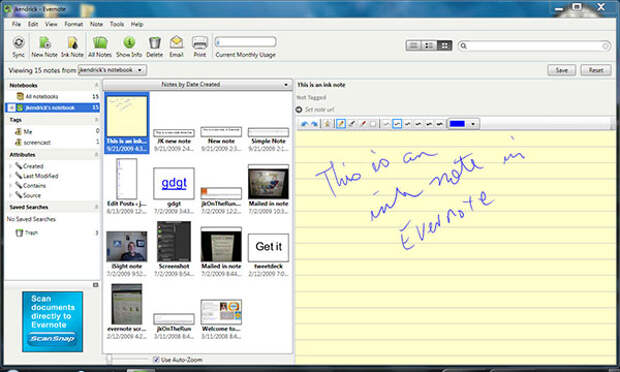Click the Reset button

595,70
